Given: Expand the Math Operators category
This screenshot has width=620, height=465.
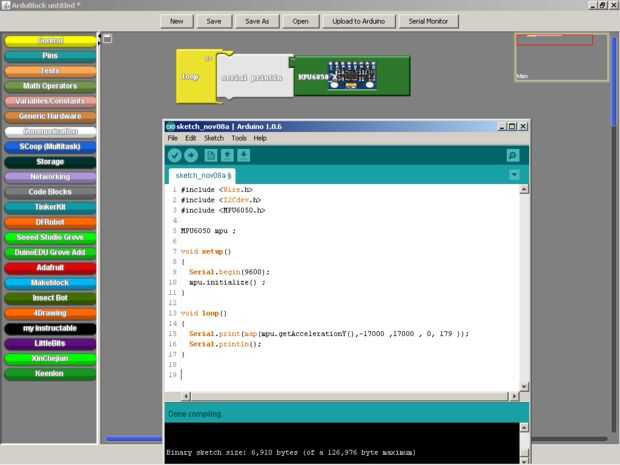Looking at the screenshot, I should pyautogui.click(x=50, y=86).
